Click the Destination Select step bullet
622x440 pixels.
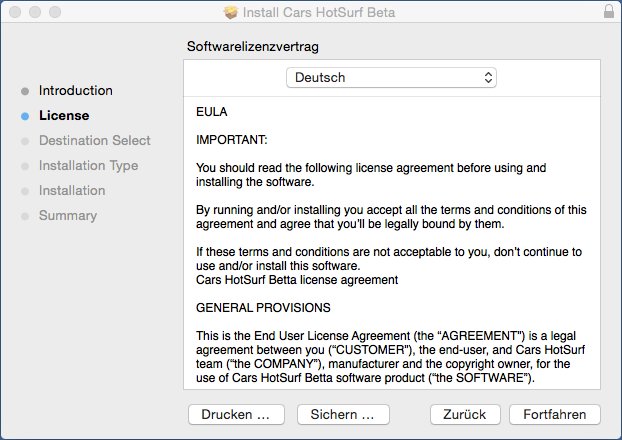pos(25,141)
